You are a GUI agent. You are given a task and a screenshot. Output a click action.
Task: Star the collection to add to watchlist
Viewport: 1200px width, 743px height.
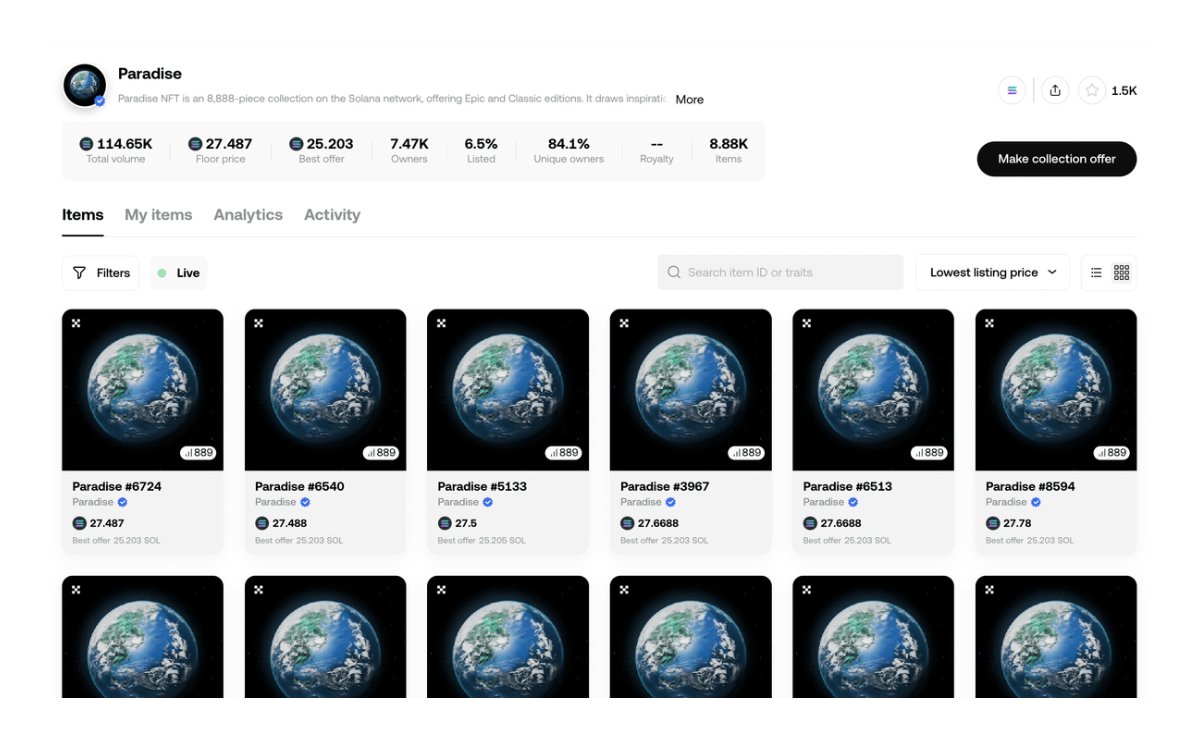(1092, 90)
